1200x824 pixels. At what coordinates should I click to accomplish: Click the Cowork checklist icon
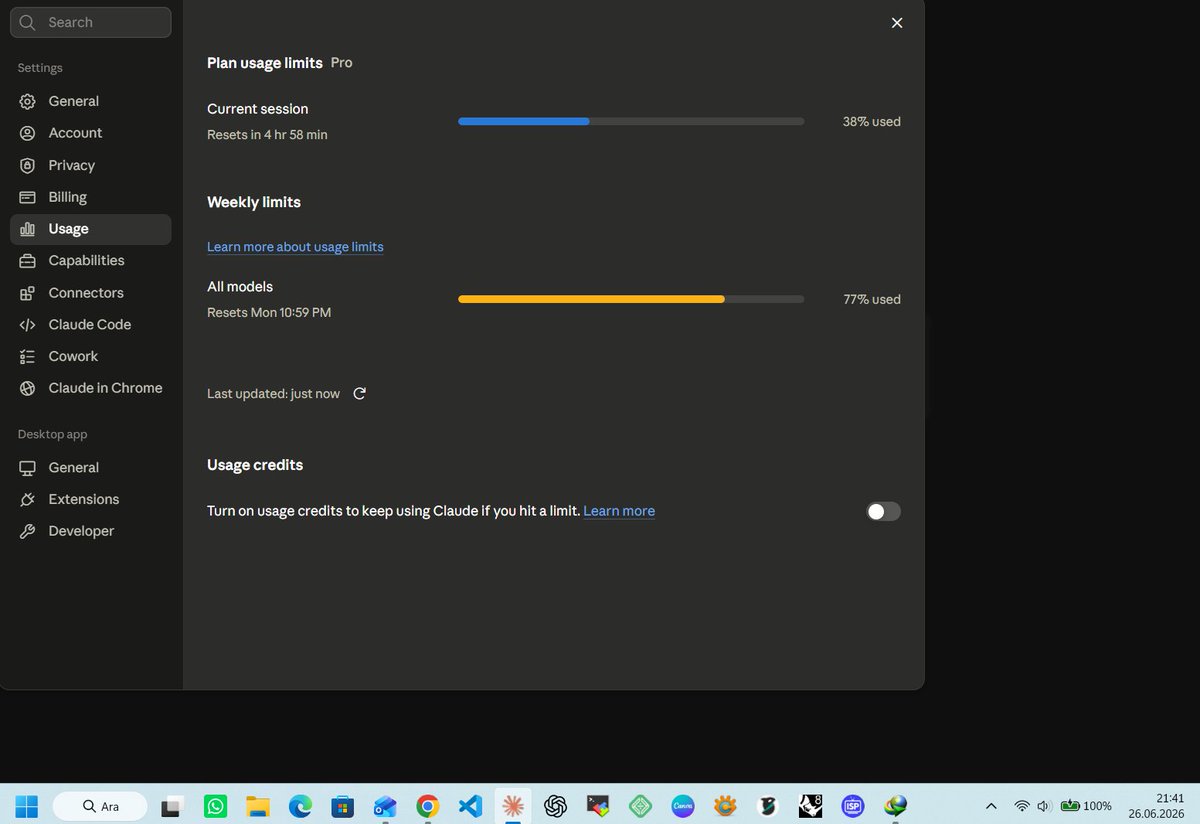[28, 357]
